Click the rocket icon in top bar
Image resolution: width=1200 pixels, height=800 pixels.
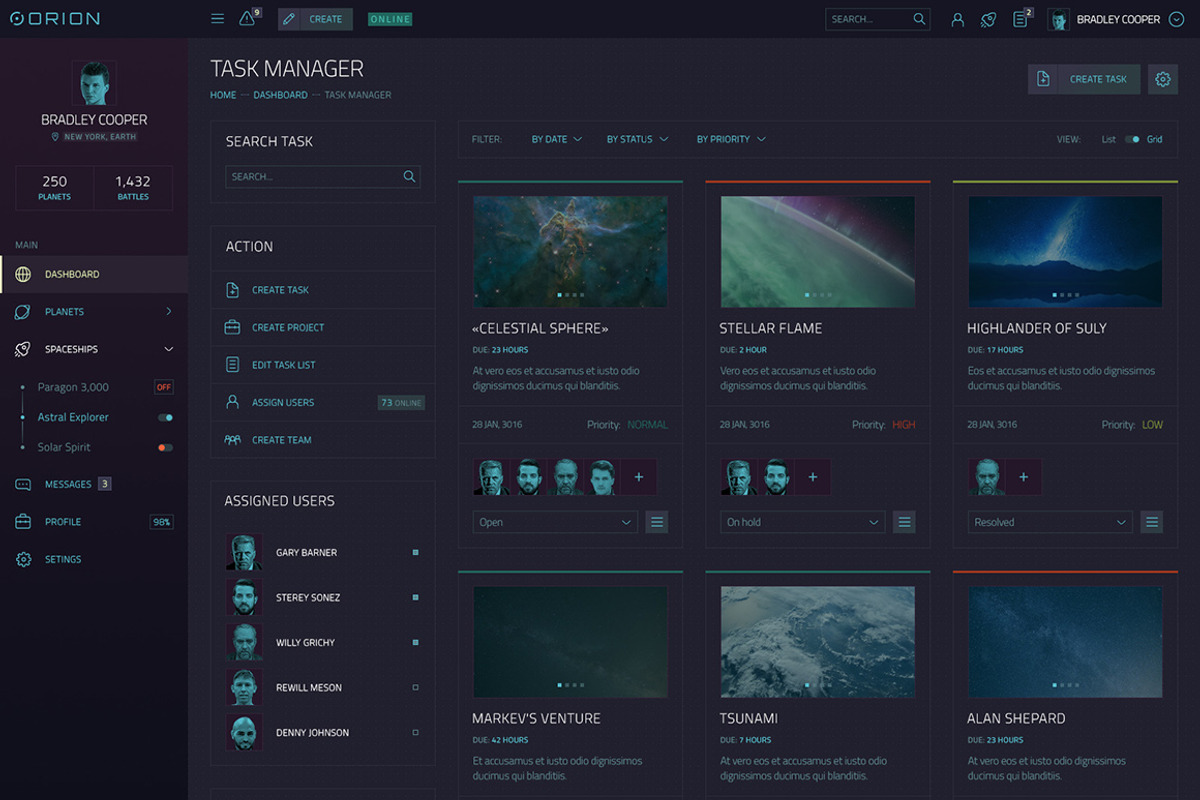coord(988,19)
